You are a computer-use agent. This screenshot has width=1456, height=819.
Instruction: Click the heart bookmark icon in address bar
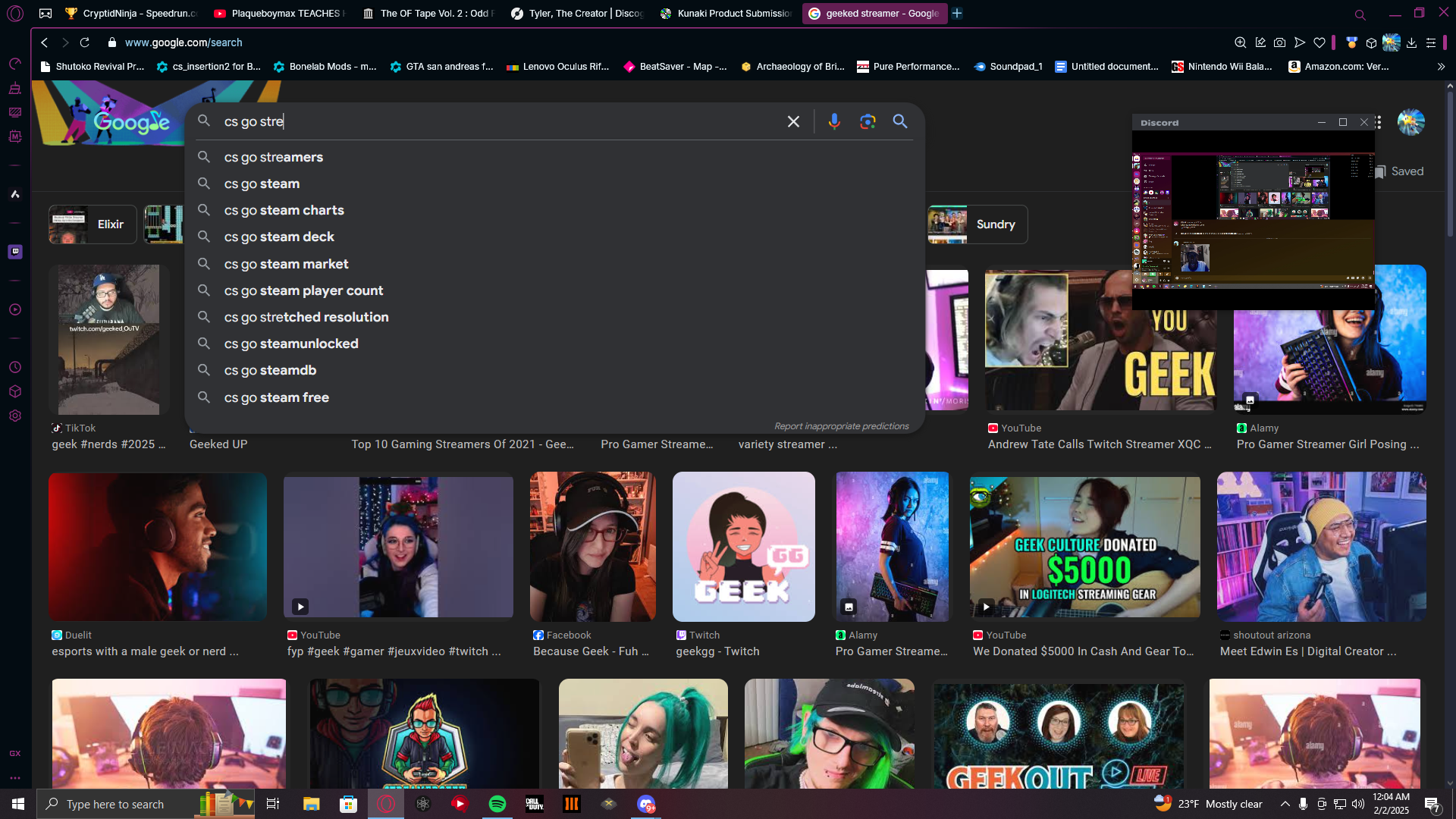1319,42
